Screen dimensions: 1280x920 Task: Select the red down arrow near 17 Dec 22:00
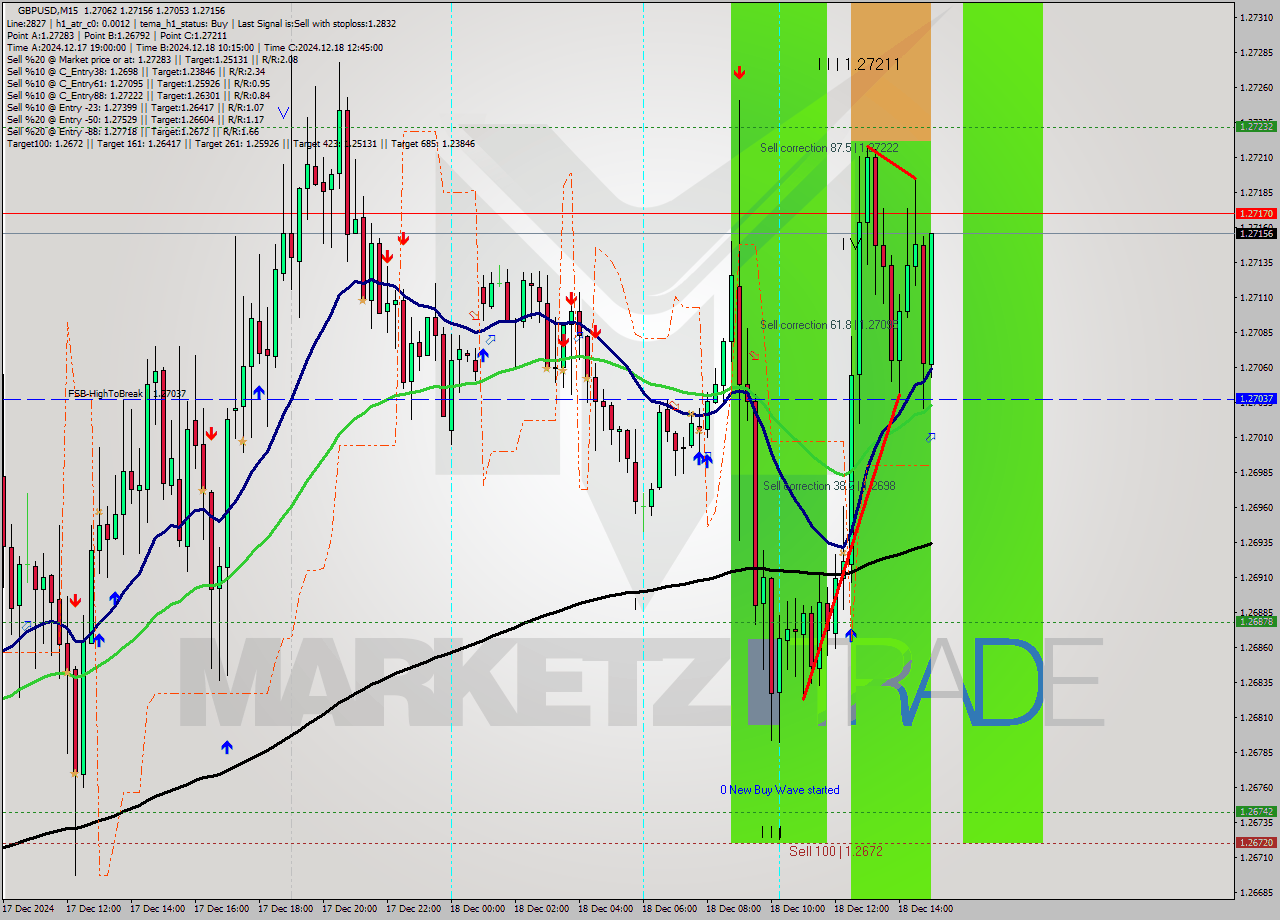point(403,240)
